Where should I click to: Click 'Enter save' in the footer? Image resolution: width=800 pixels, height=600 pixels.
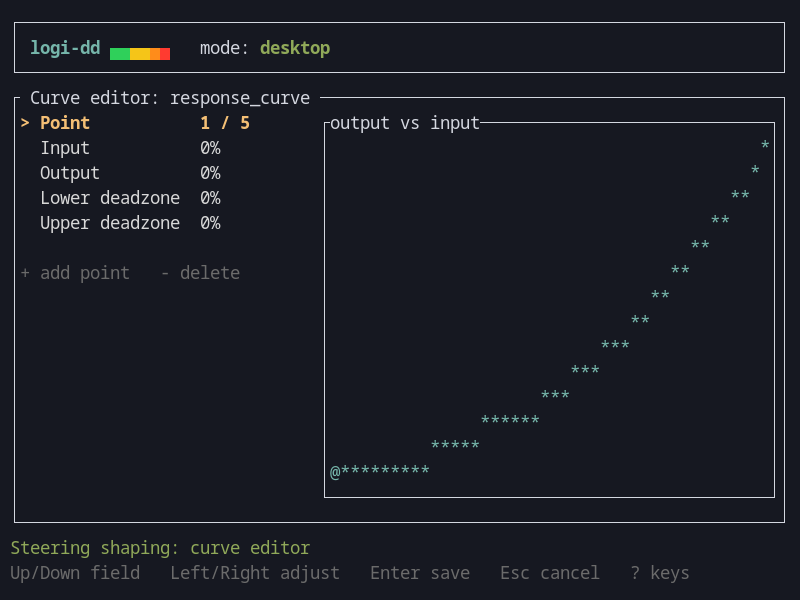[420, 573]
